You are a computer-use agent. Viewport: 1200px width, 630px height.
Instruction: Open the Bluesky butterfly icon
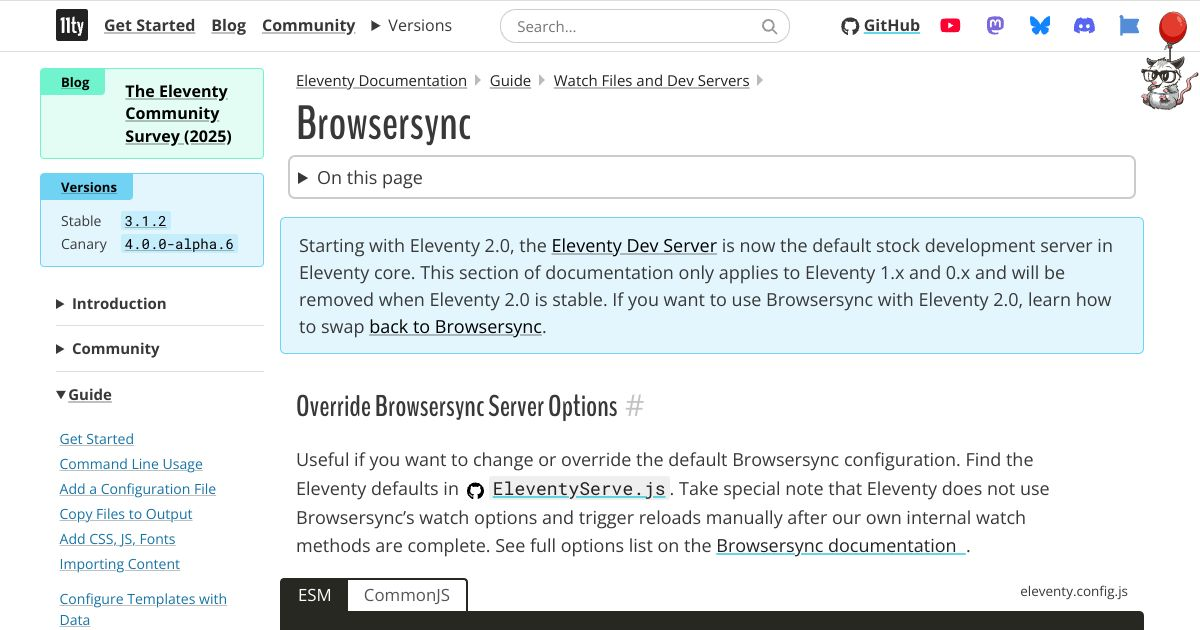coord(1040,26)
